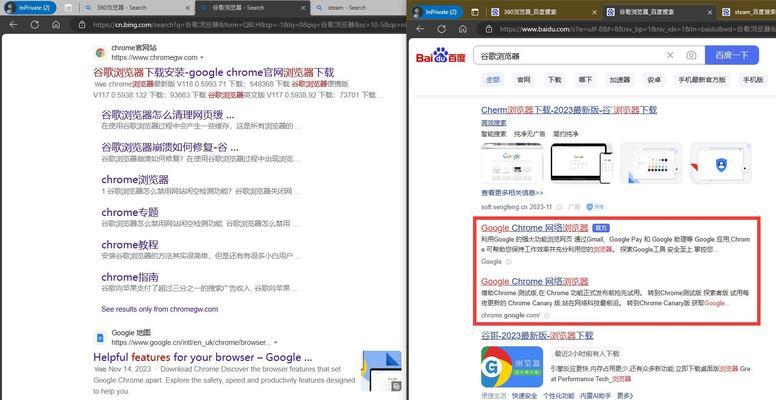Viewport: 776px width, 400px height.
Task: Click the Baidu 百度 logo
Action: tap(440, 55)
